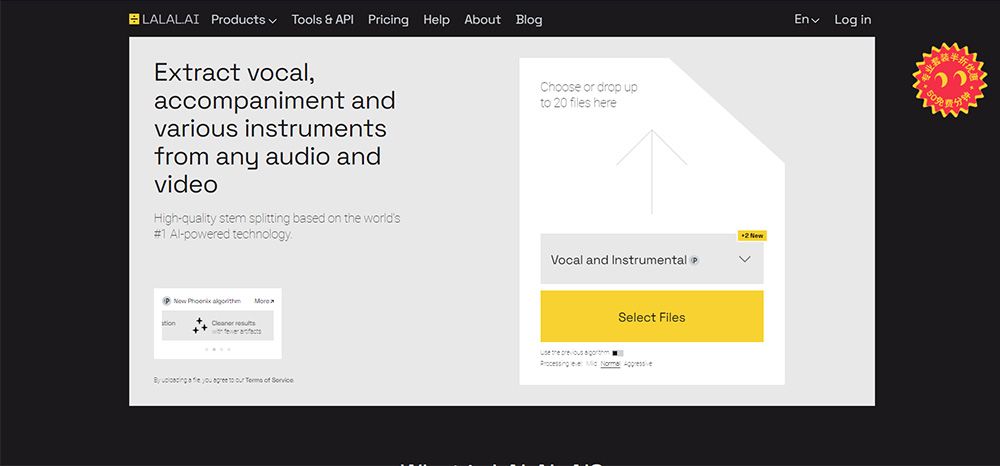Open the Pricing menu item

pyautogui.click(x=388, y=19)
